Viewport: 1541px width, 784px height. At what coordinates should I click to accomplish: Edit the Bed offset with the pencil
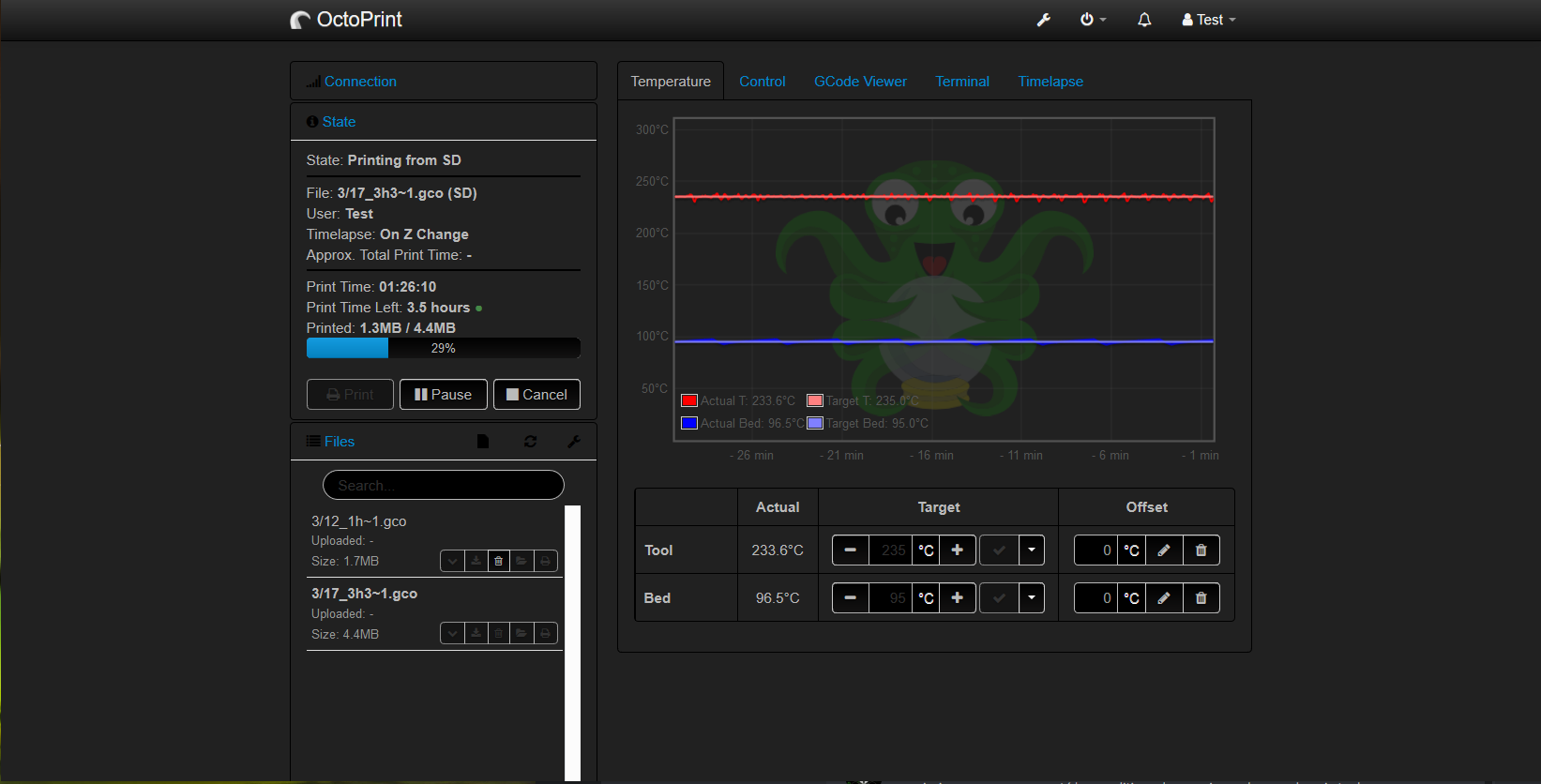tap(1164, 598)
